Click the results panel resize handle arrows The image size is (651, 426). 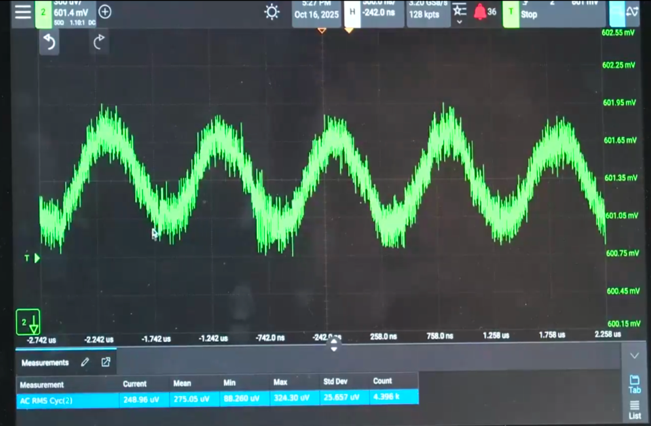(x=334, y=345)
